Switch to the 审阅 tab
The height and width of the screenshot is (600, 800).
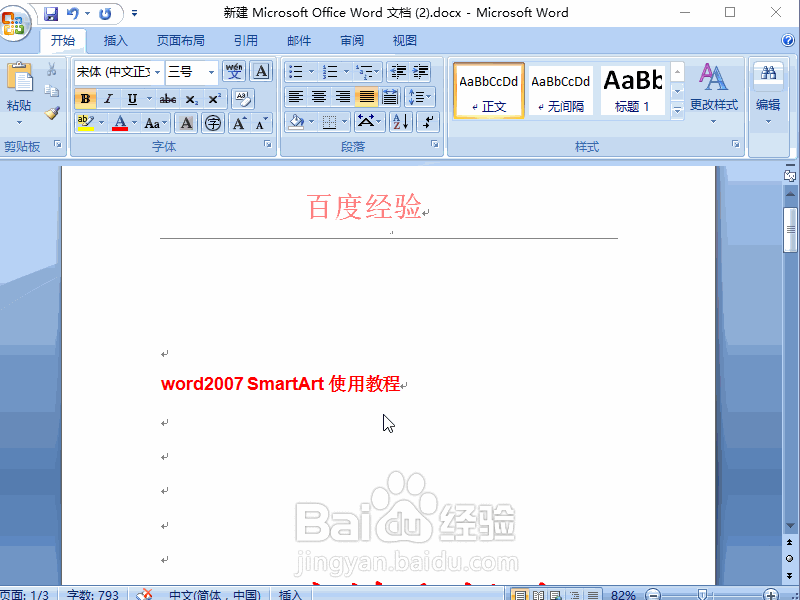tap(352, 41)
